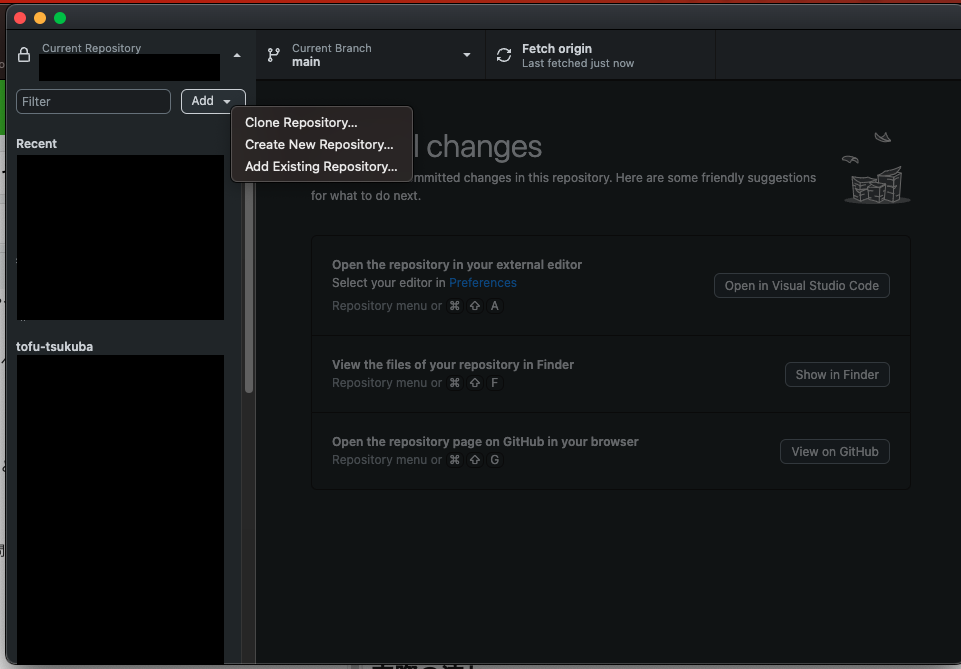Click the command key symbol in Show in Finder row
Image resolution: width=961 pixels, height=669 pixels.
455,382
